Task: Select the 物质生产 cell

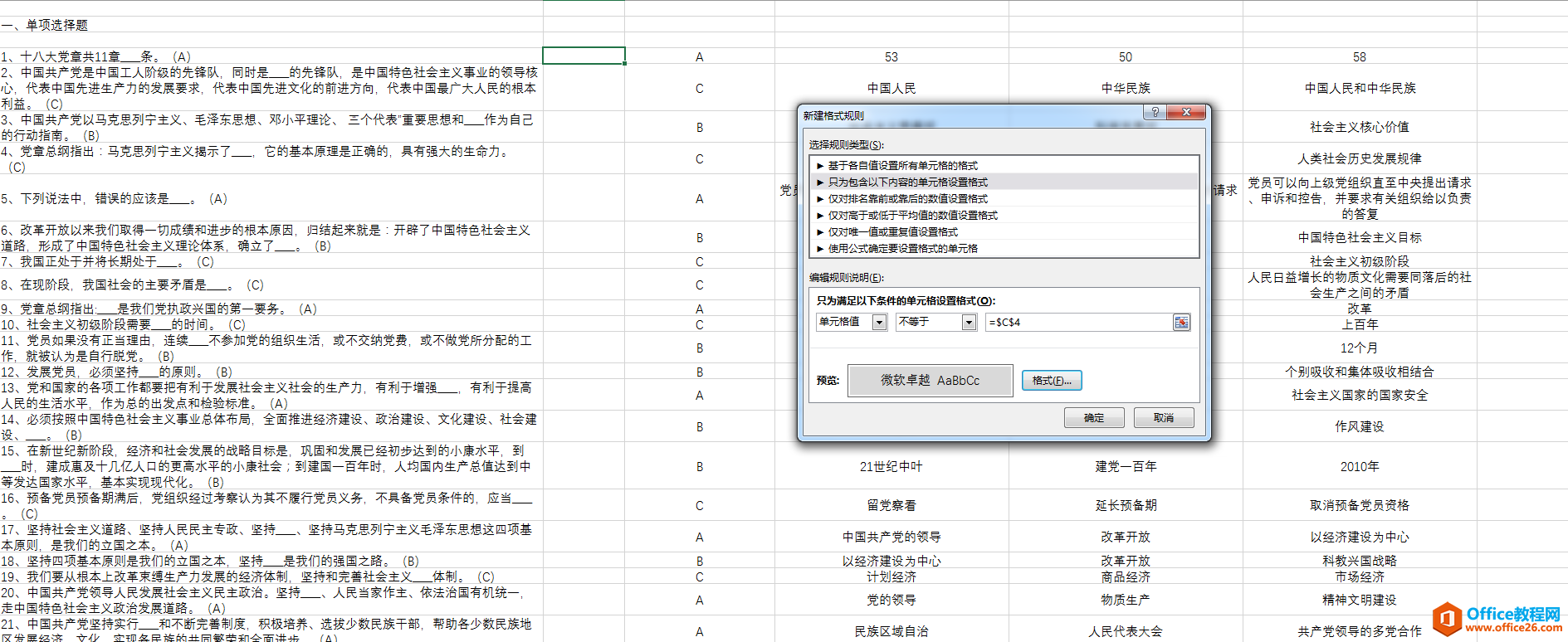Action: click(1126, 600)
